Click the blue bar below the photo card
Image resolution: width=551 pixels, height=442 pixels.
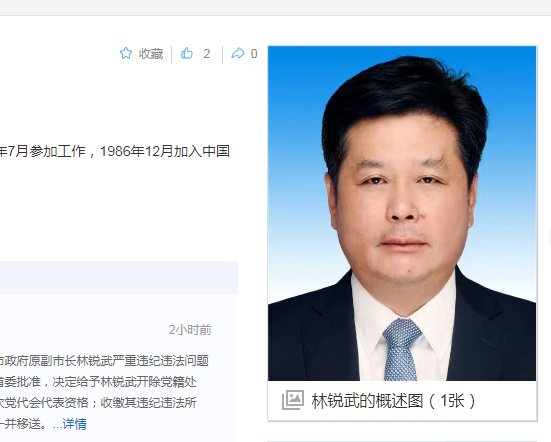[402, 441]
